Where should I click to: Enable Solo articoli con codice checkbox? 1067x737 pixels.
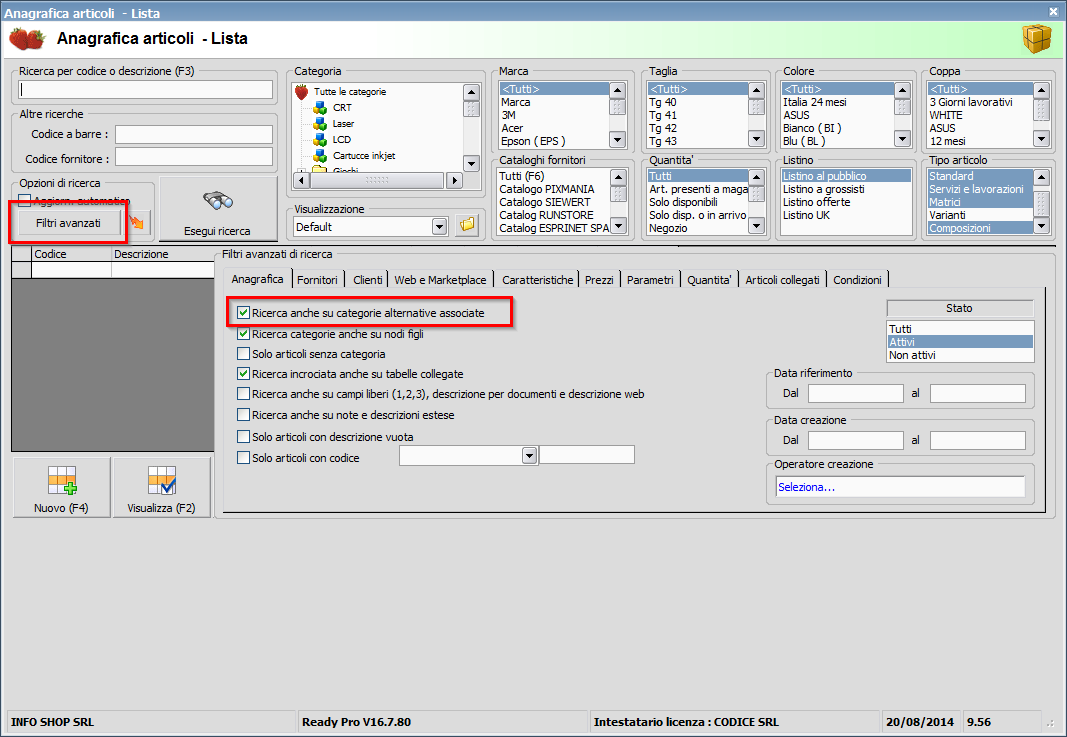point(243,457)
